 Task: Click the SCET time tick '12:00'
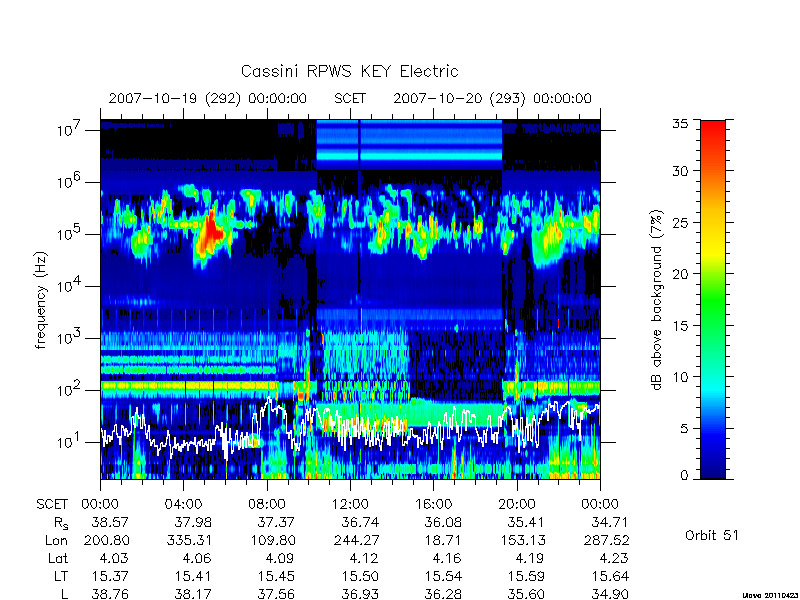coord(350,504)
